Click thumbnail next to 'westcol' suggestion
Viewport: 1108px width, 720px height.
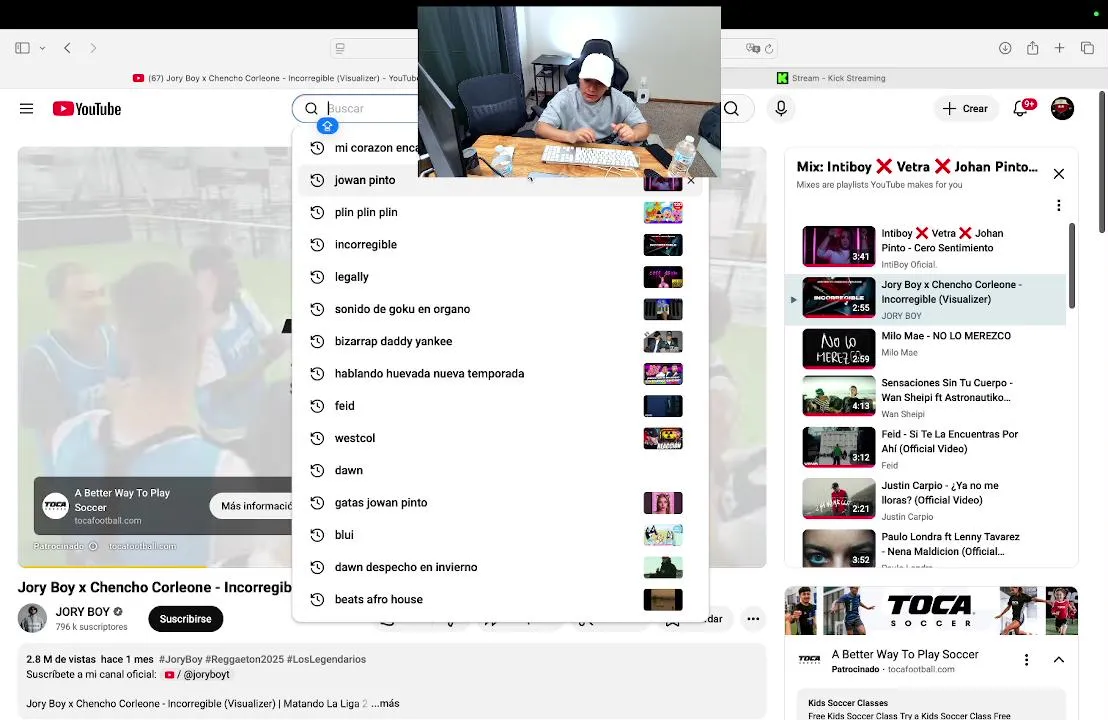663,438
